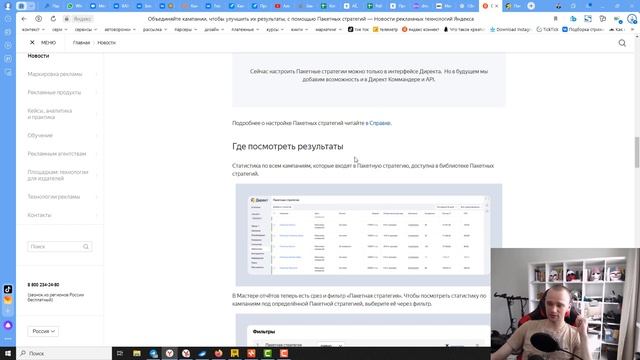Open Firefox from the taskbar
Image resolution: width=640 pixels, height=360 pixels.
(218, 353)
